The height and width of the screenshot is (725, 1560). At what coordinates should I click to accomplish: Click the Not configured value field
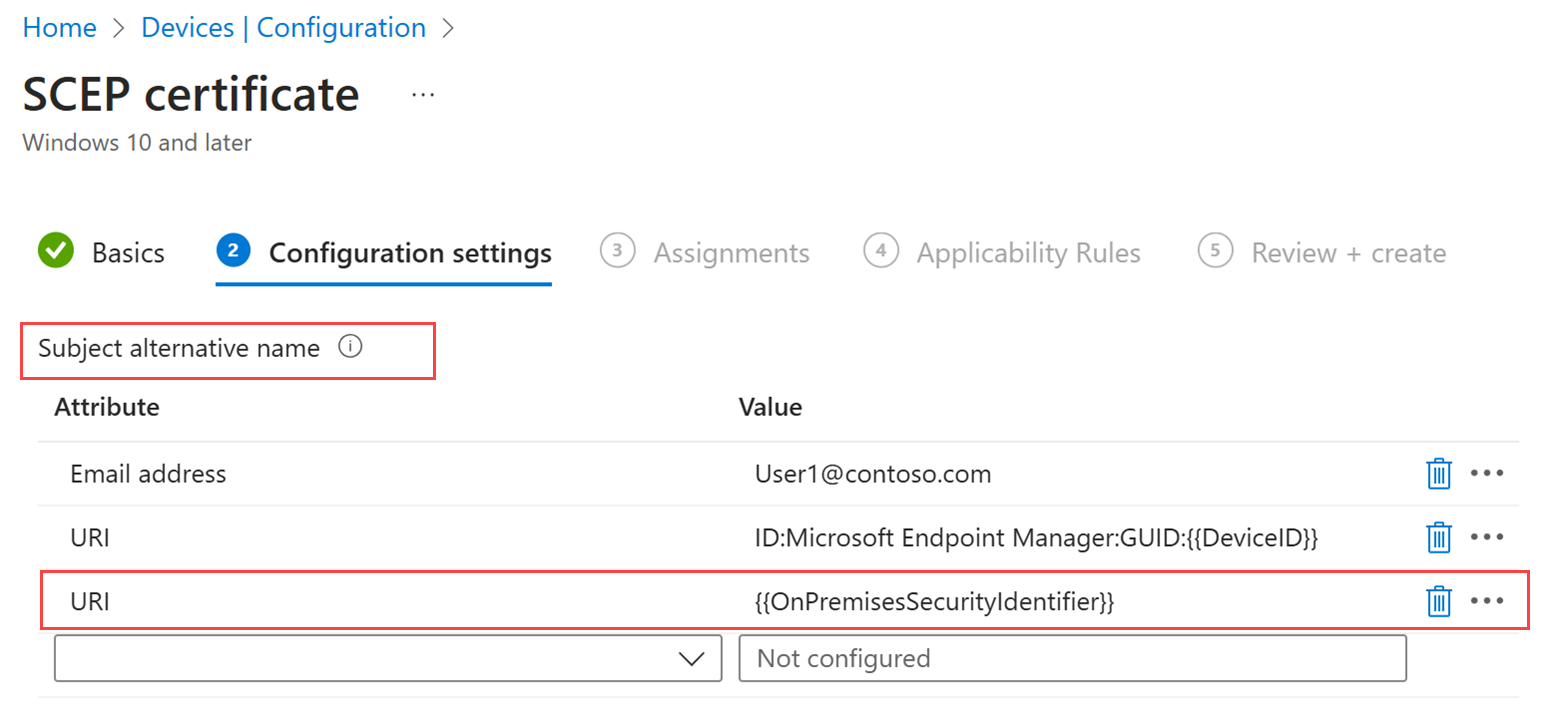coord(1070,658)
